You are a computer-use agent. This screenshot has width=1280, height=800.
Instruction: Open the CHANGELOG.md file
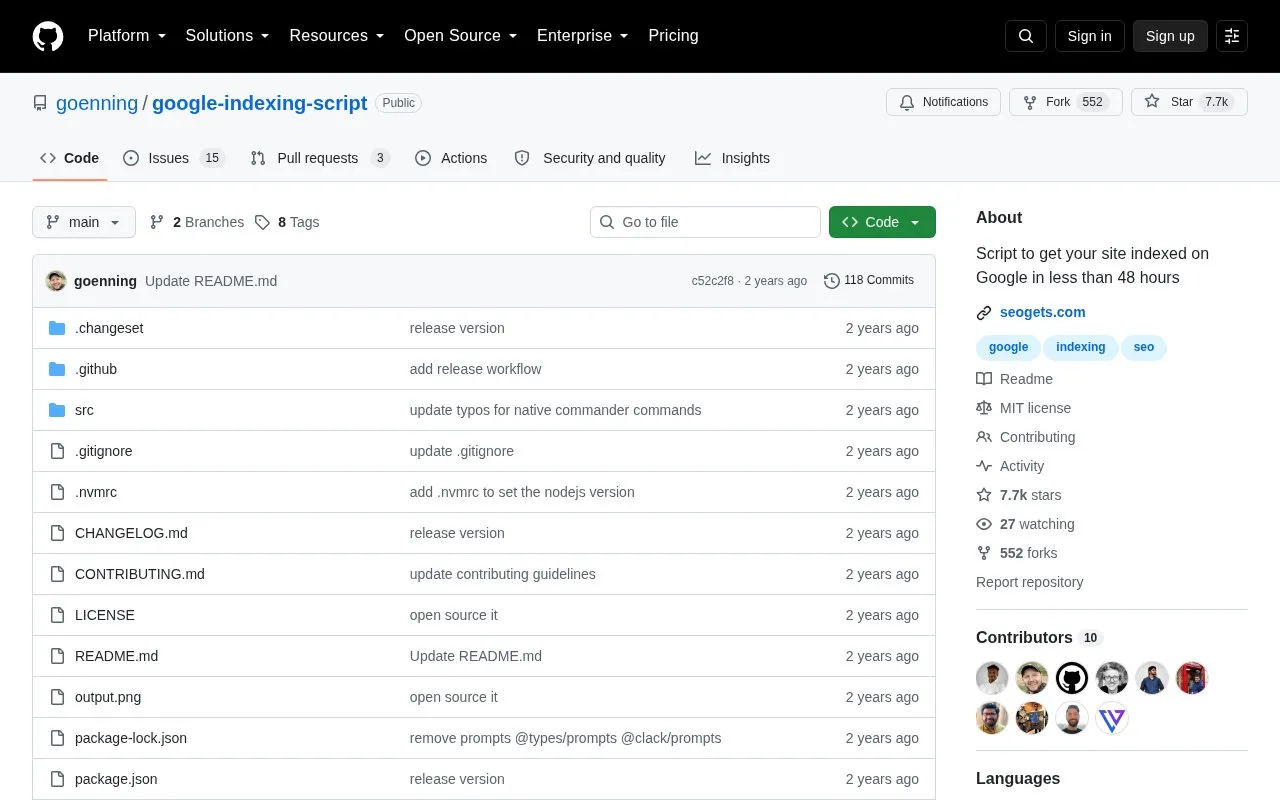131,533
